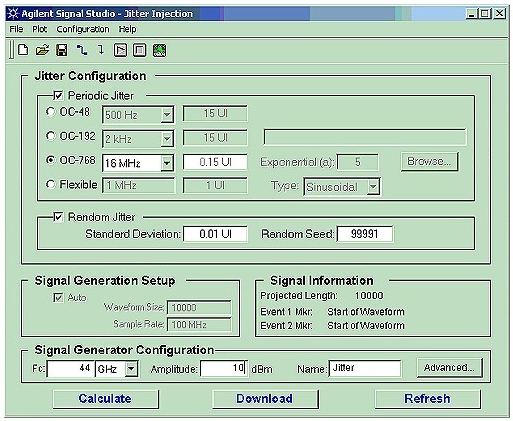Click the step waveform toolbar icon
This screenshot has height=421, width=513.
82,50
